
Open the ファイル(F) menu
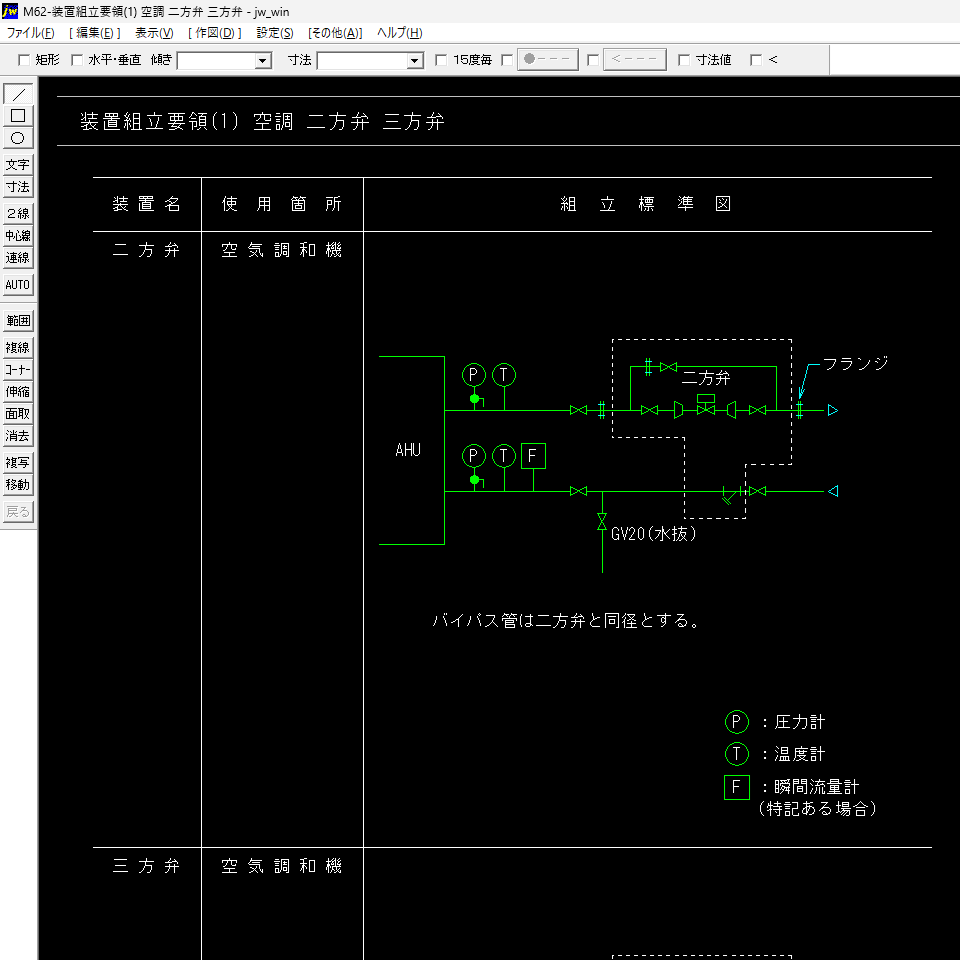click(30, 33)
